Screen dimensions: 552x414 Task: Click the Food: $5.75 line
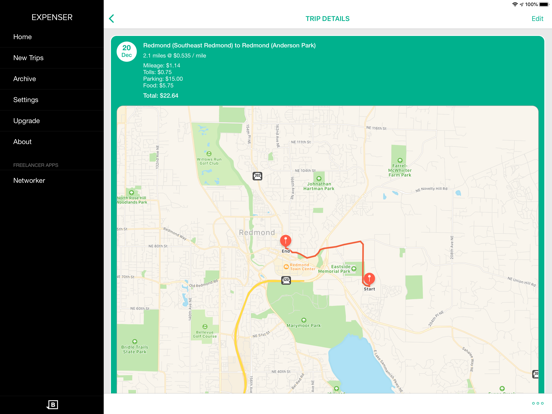pos(158,86)
